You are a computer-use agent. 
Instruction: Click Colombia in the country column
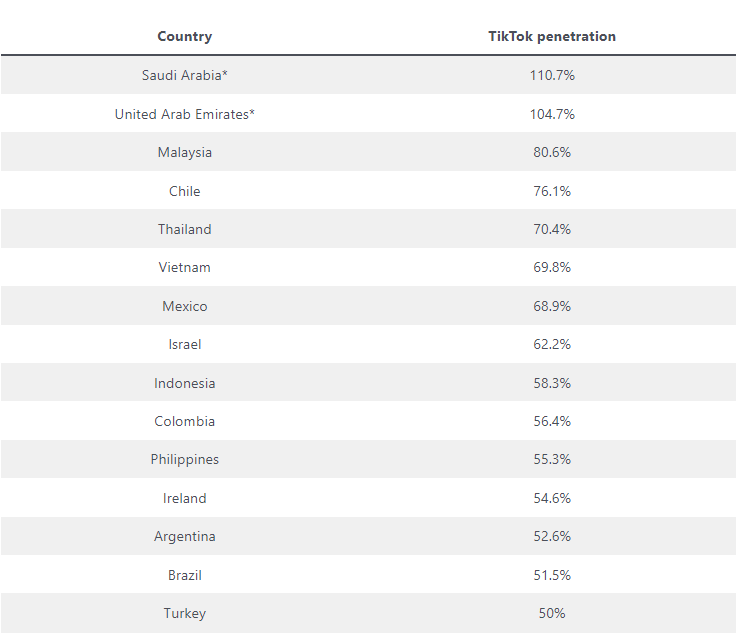(185, 421)
